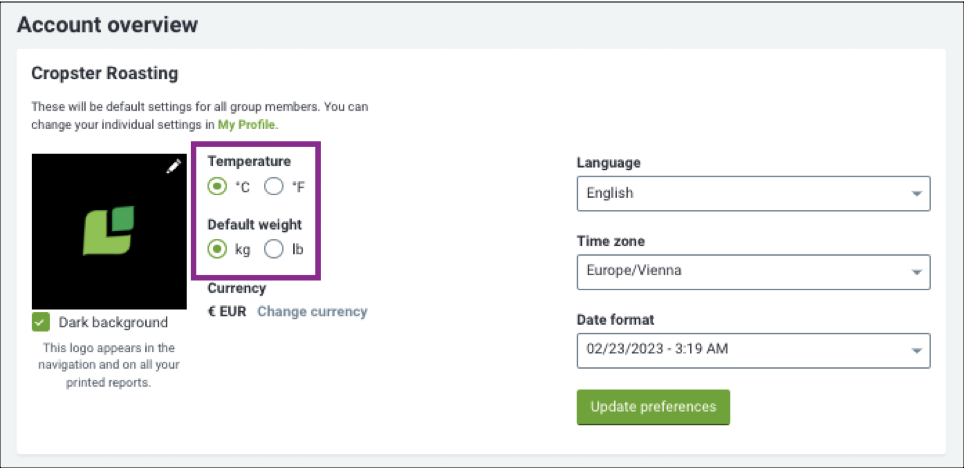Click the pencil edit icon on logo
Viewport: 964px width, 468px height.
tap(174, 166)
